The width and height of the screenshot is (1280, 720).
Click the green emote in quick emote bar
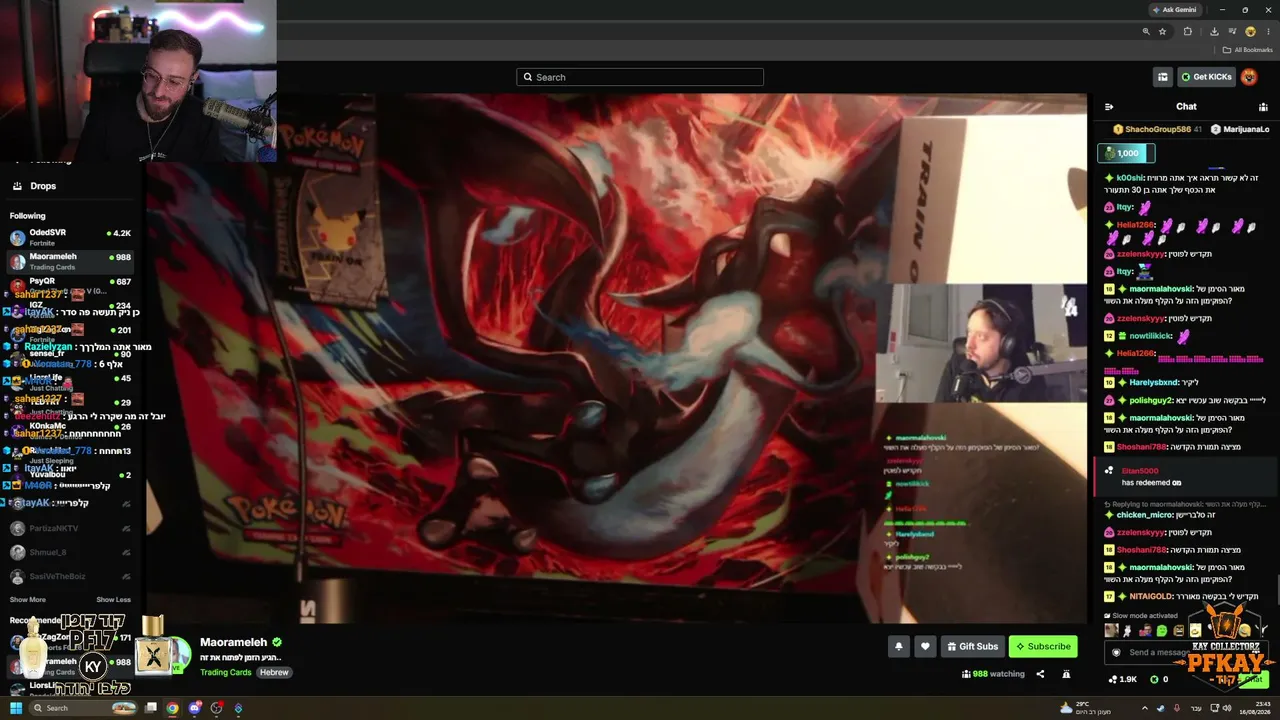[1161, 630]
